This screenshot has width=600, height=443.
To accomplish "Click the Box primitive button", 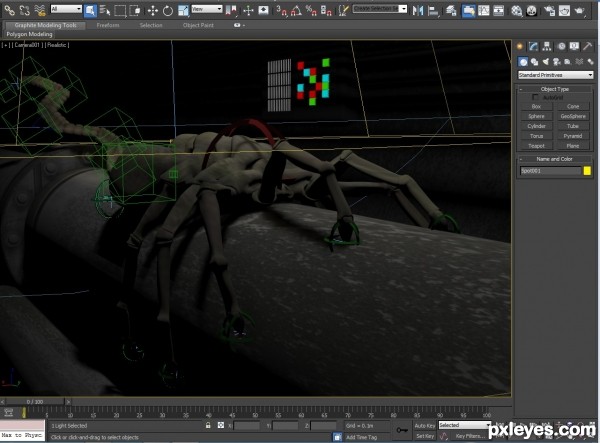I will (536, 106).
